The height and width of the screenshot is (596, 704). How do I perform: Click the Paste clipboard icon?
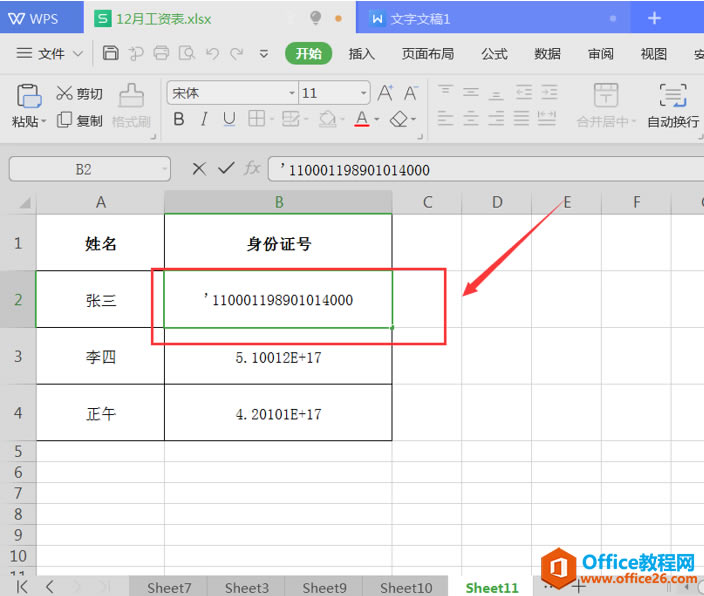[29, 96]
